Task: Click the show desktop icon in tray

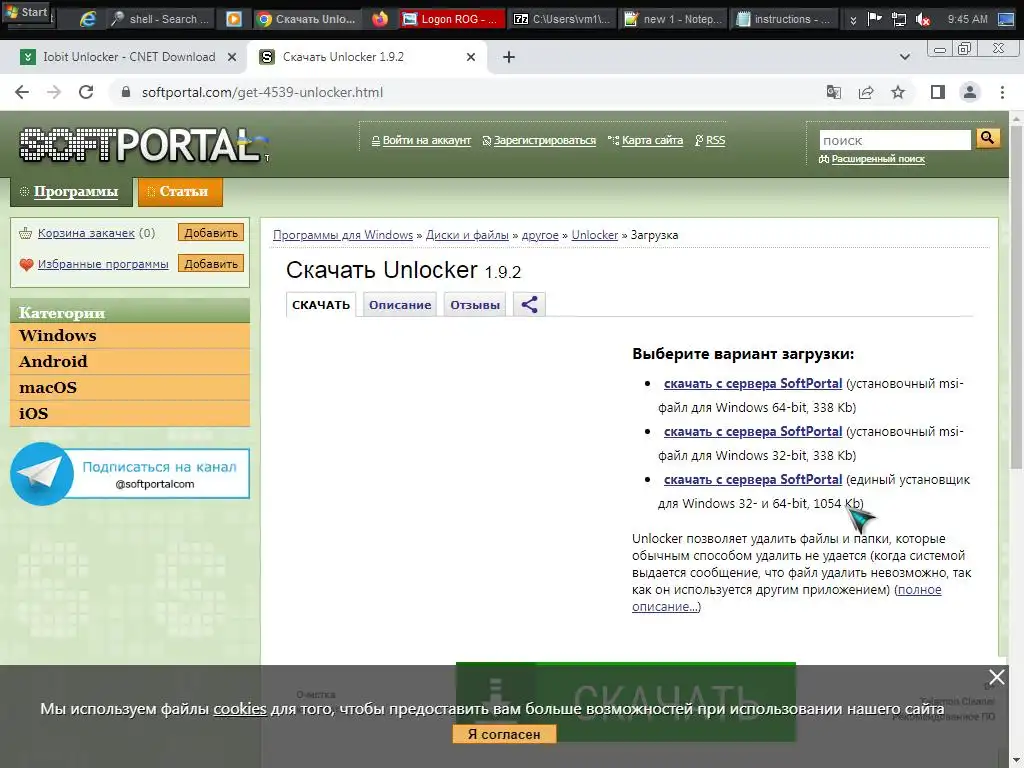Action: tap(1006, 19)
